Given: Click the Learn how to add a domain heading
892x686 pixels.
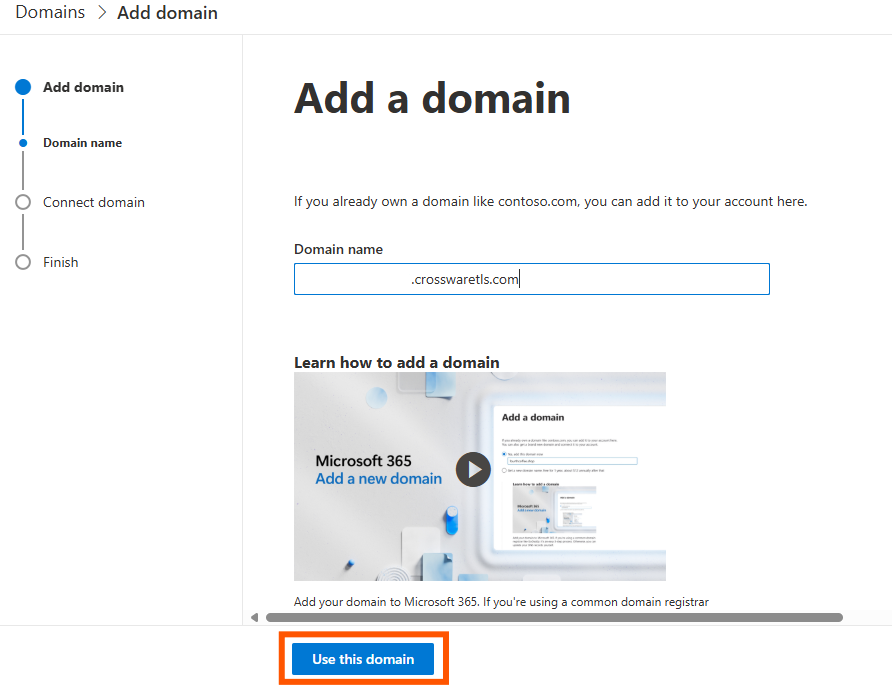Looking at the screenshot, I should (396, 362).
